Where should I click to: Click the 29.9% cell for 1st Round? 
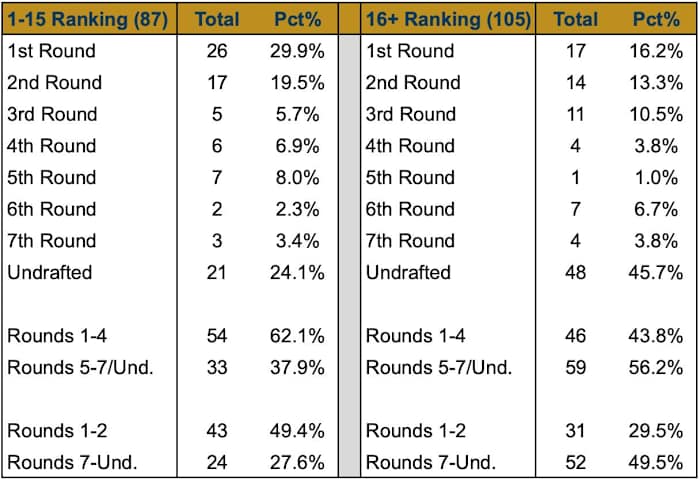coord(295,51)
